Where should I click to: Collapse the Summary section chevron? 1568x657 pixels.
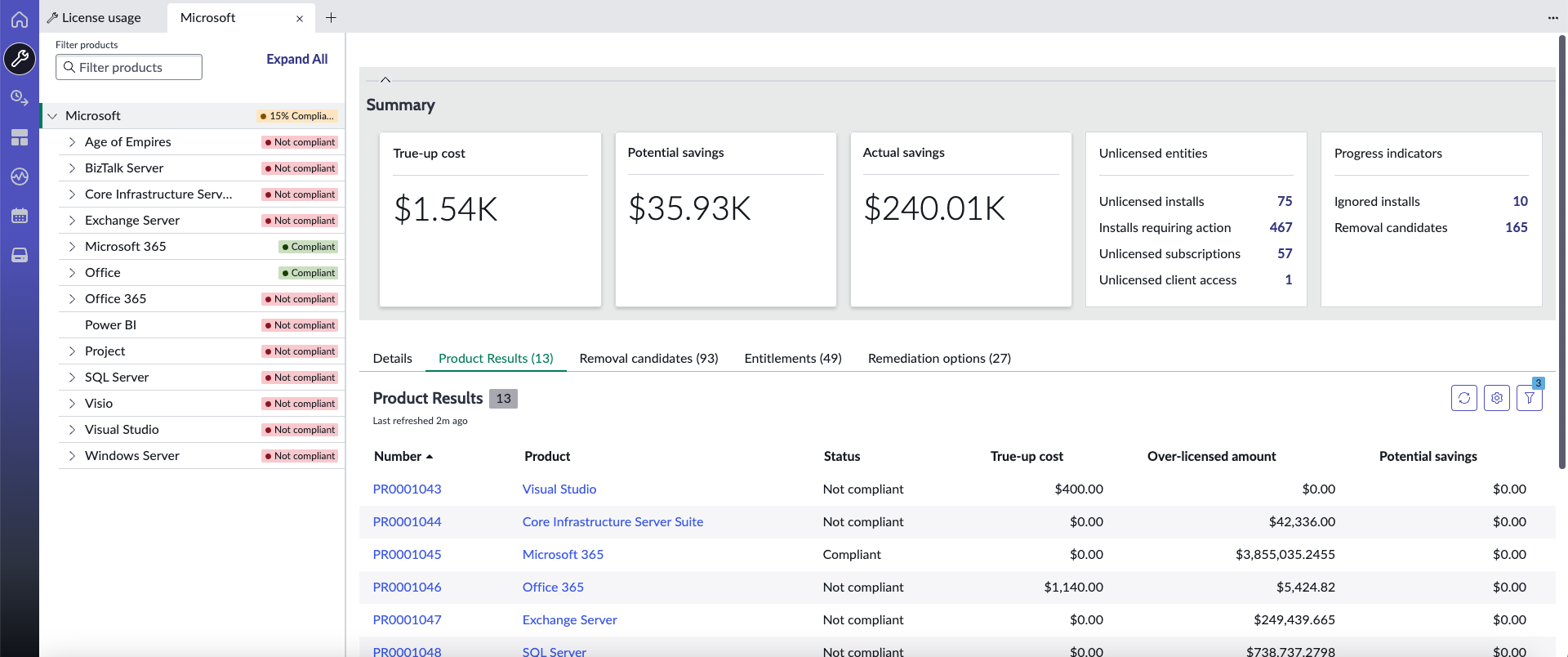[x=385, y=79]
